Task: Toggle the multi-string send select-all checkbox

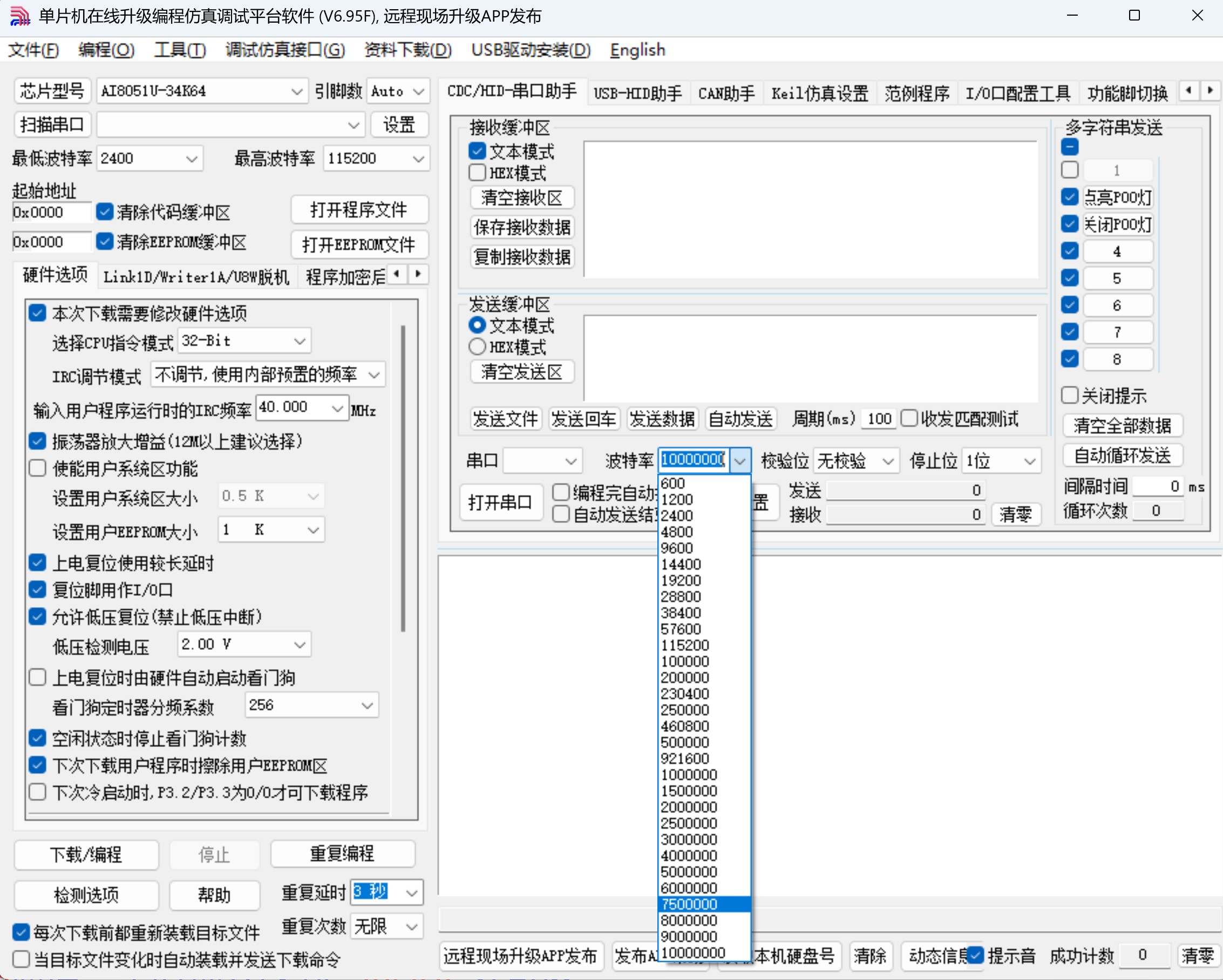Action: (x=1069, y=147)
